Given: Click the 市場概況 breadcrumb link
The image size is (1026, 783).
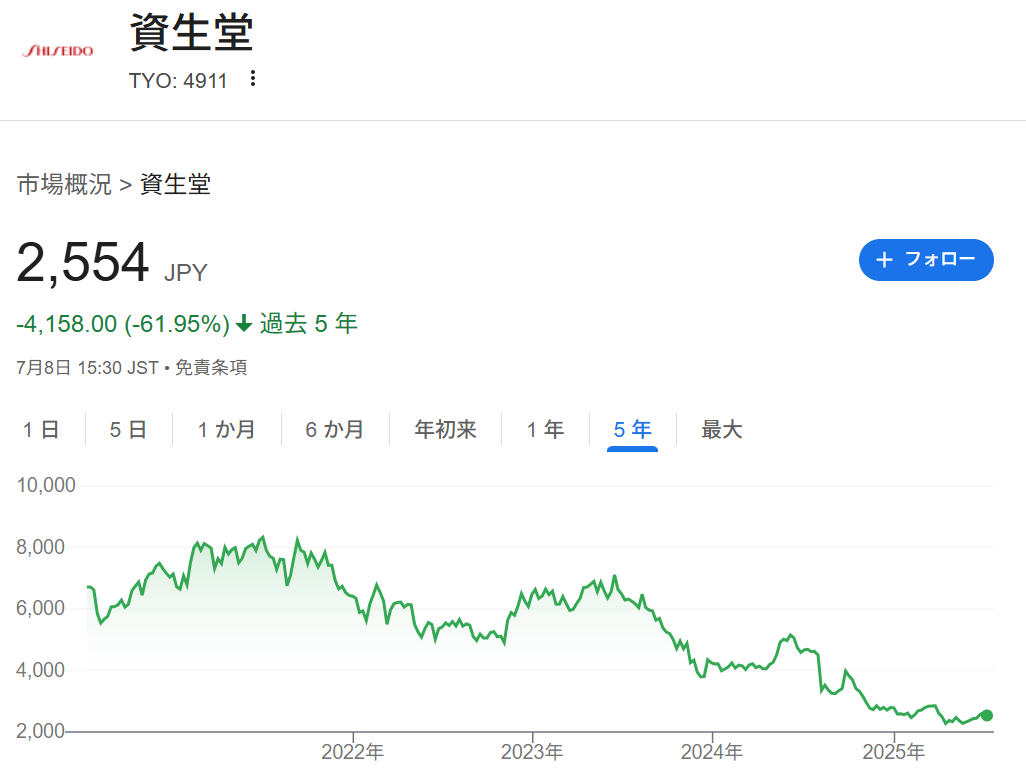Looking at the screenshot, I should click(64, 184).
